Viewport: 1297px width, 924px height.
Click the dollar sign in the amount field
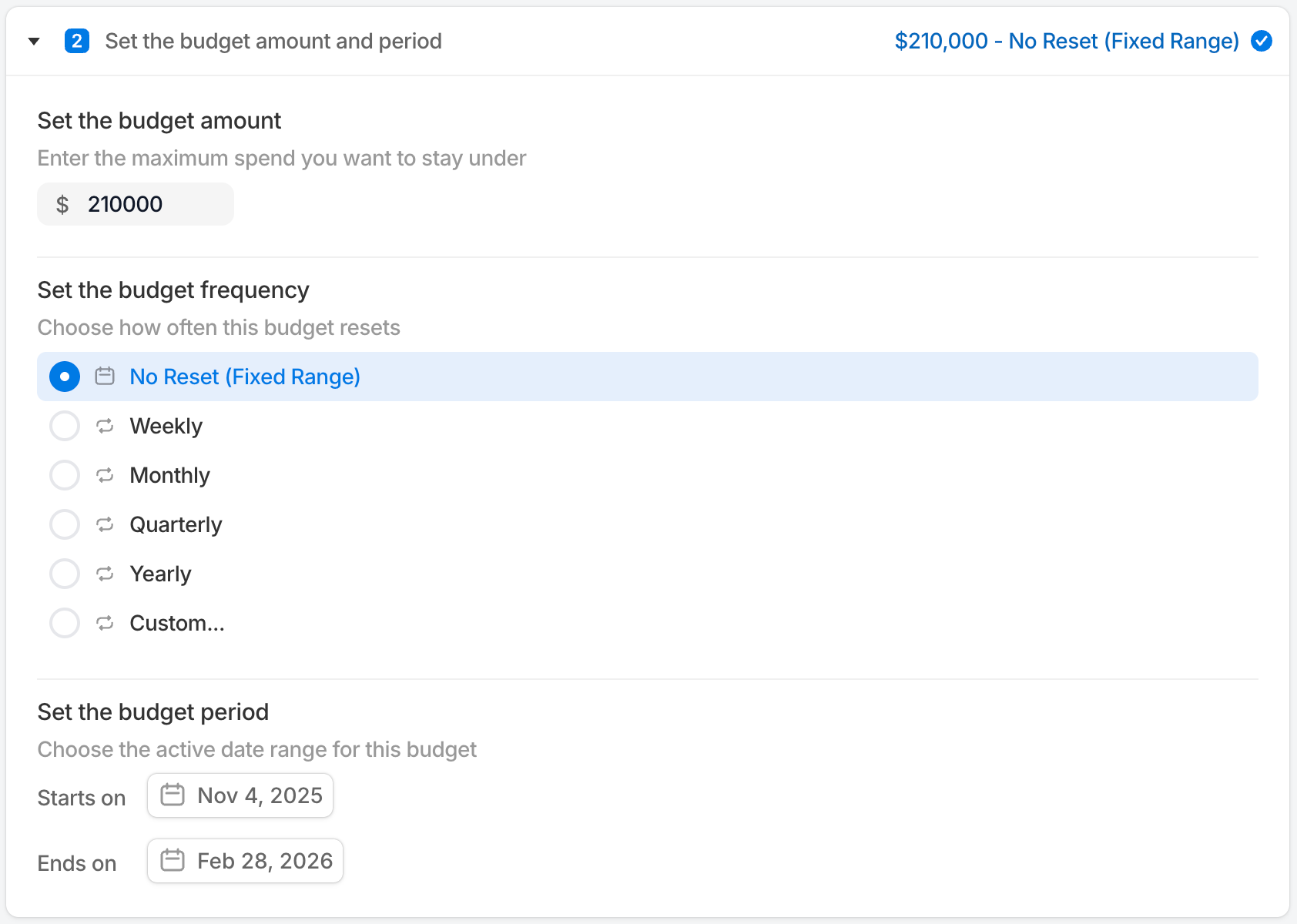point(63,204)
